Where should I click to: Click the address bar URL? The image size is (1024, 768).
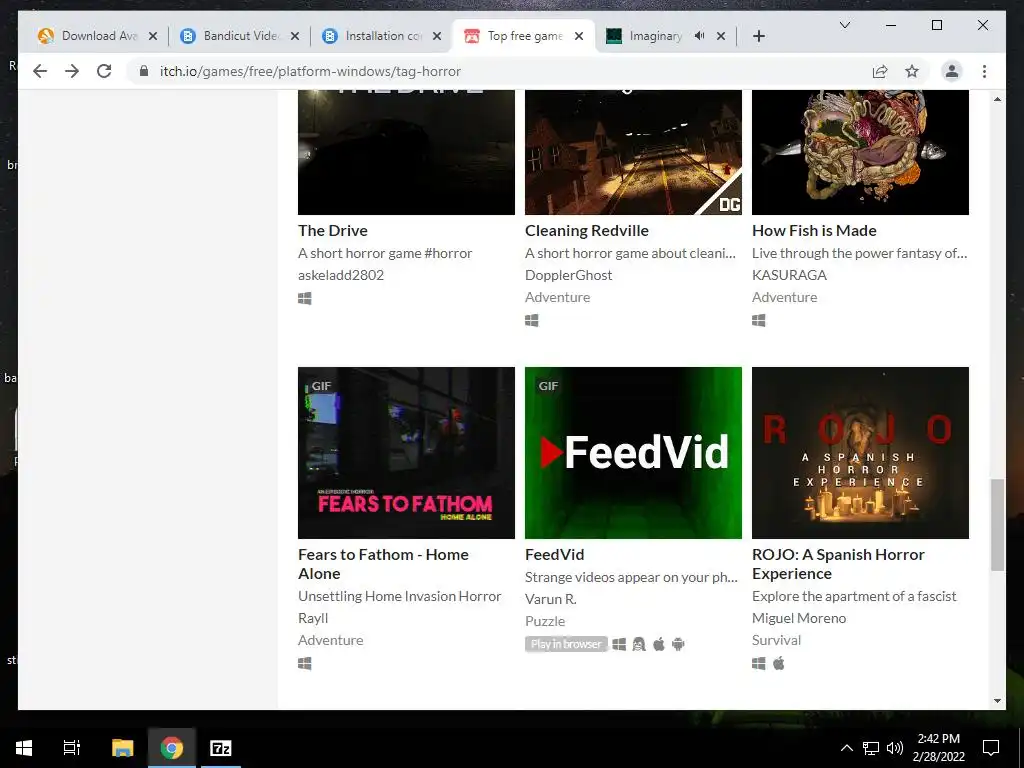click(x=310, y=71)
